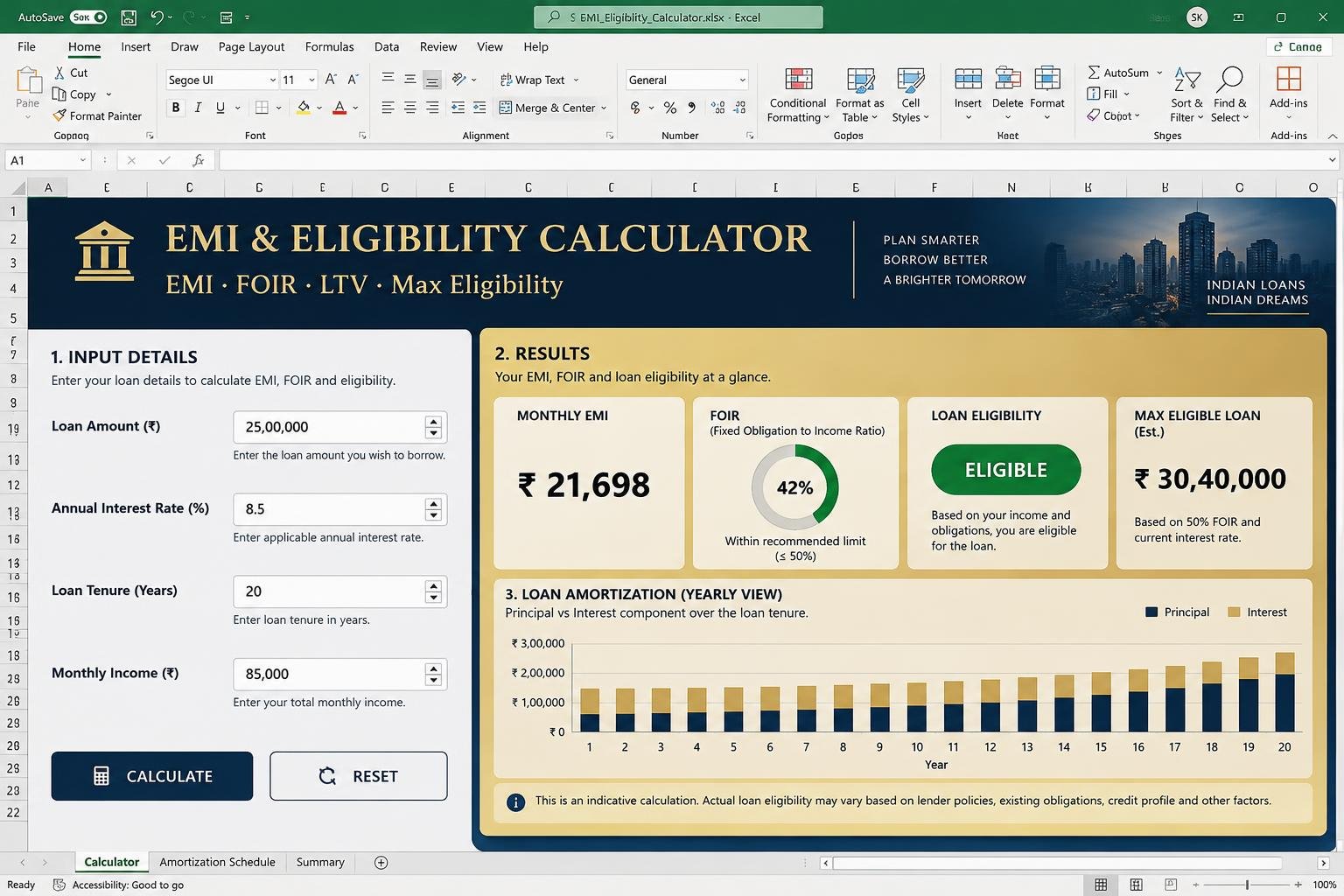Image resolution: width=1344 pixels, height=896 pixels.
Task: Toggle the AutoSave switch
Action: [88, 17]
